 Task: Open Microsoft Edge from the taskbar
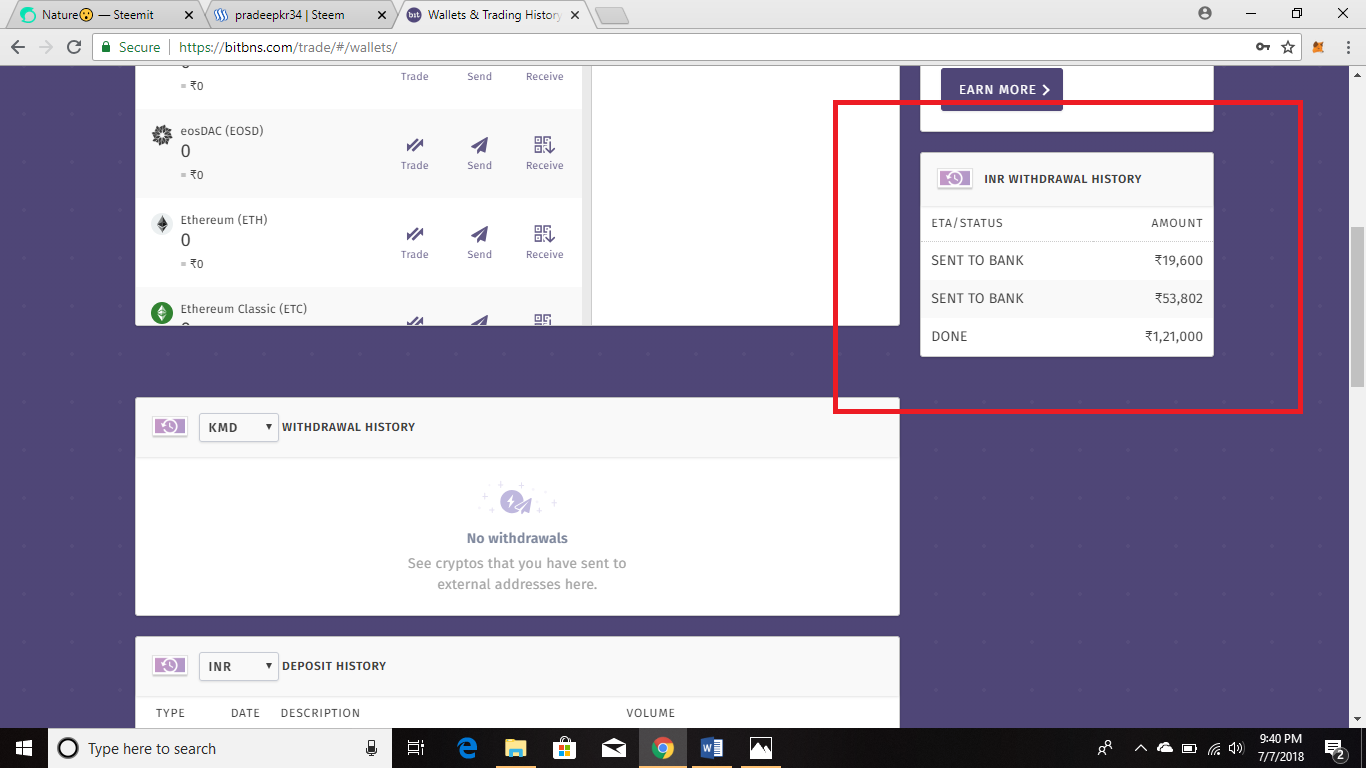pos(467,748)
